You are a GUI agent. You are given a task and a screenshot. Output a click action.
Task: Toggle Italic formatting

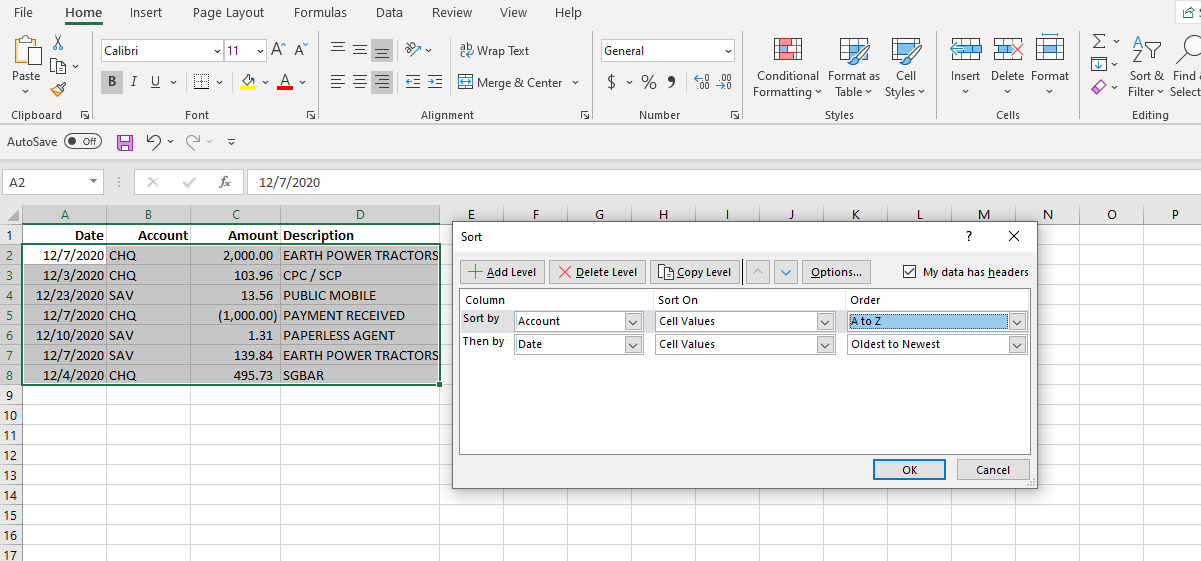tap(134, 82)
